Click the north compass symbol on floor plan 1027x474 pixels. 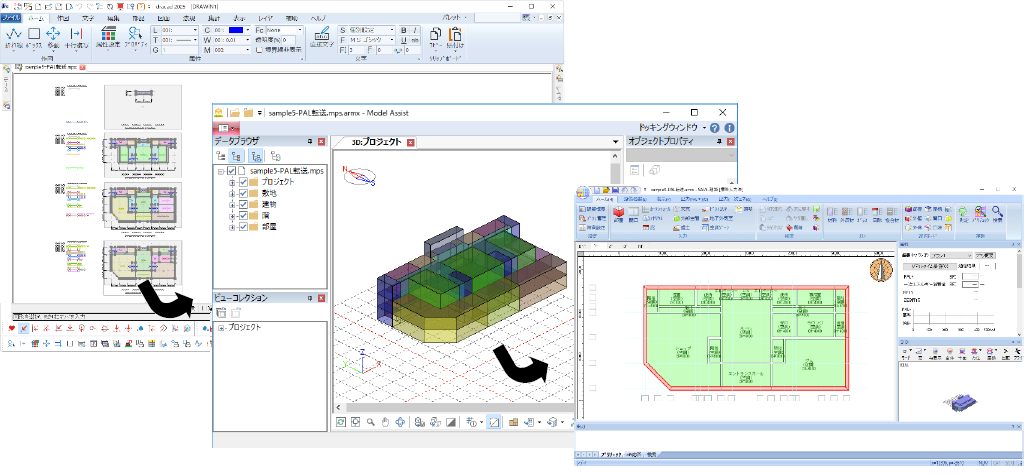(882, 270)
